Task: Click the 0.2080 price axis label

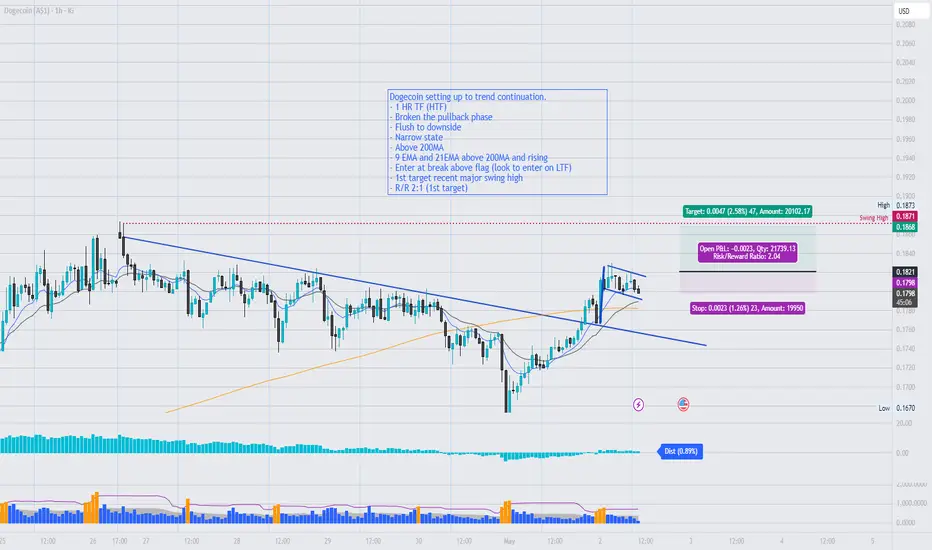Action: point(905,24)
